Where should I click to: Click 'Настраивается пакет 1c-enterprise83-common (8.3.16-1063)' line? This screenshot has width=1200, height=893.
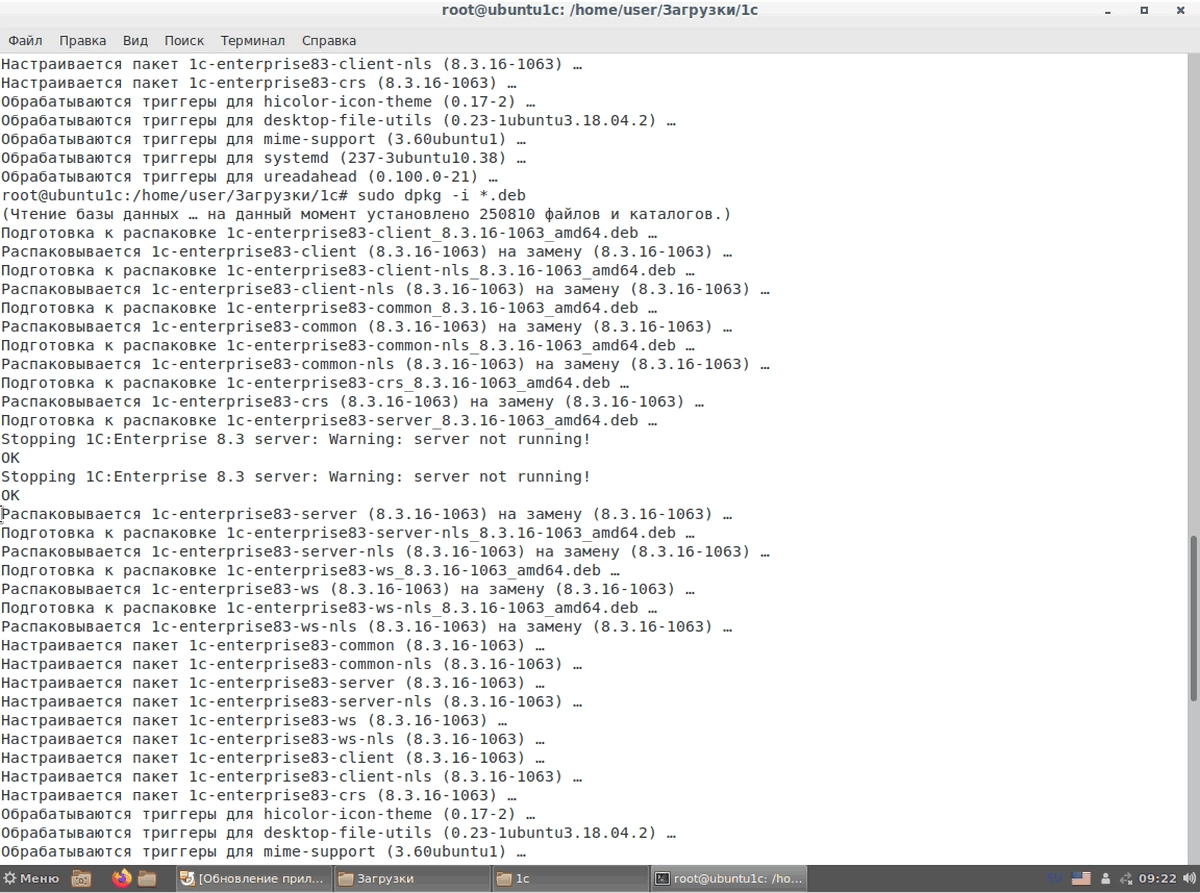click(x=273, y=645)
